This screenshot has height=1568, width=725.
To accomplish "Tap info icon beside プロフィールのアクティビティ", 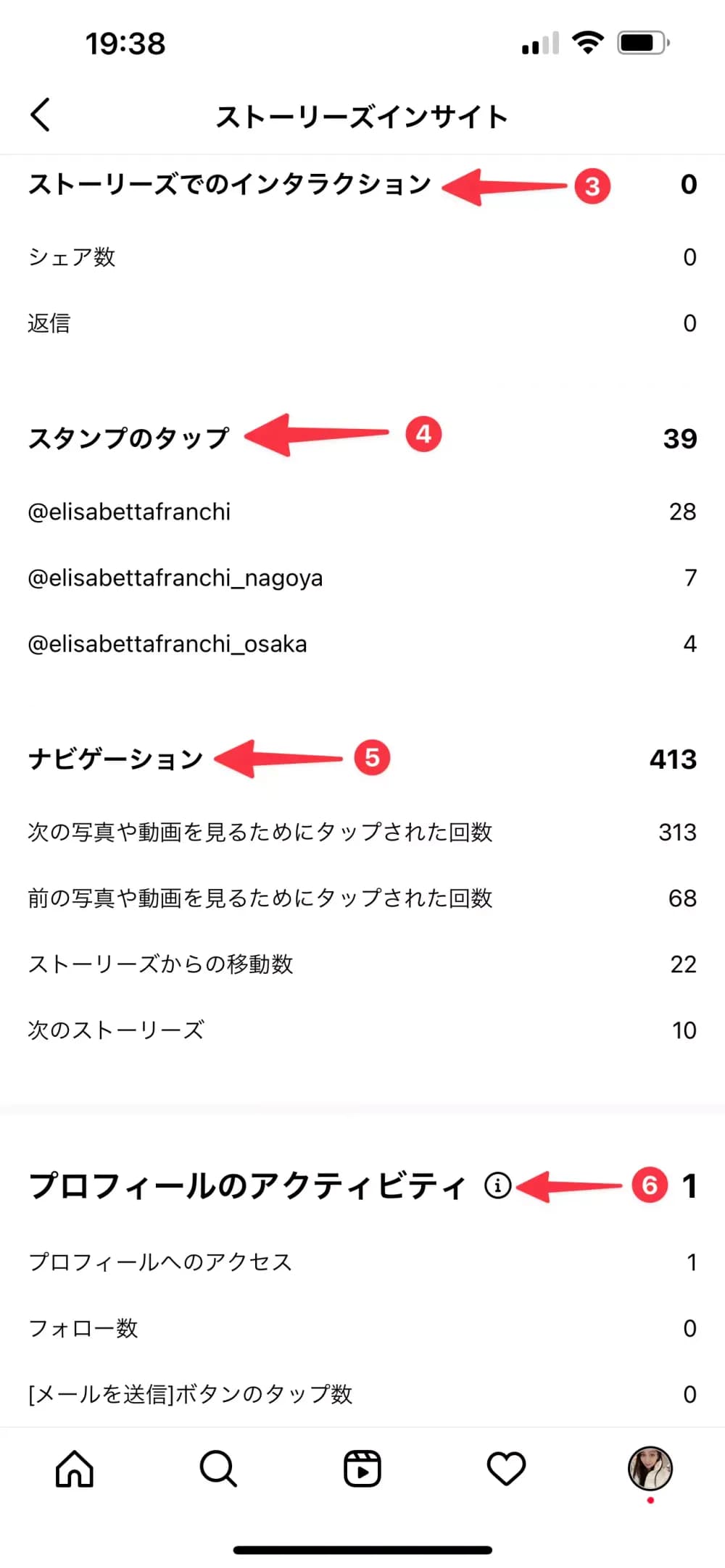I will (498, 1186).
